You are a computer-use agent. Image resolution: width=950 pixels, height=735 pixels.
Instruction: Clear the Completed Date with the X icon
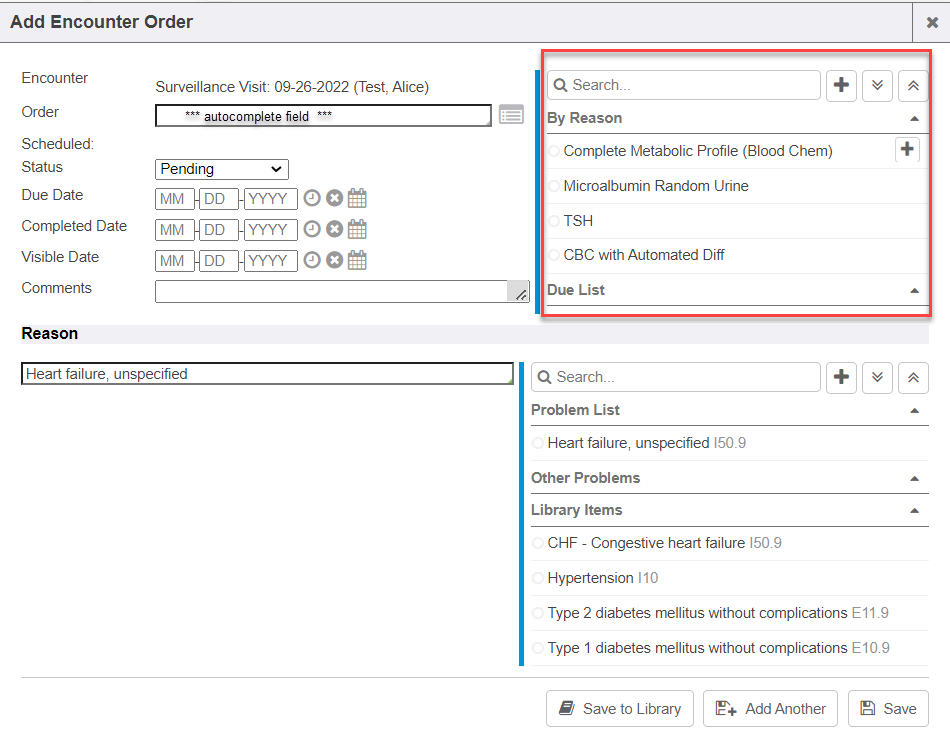click(335, 230)
